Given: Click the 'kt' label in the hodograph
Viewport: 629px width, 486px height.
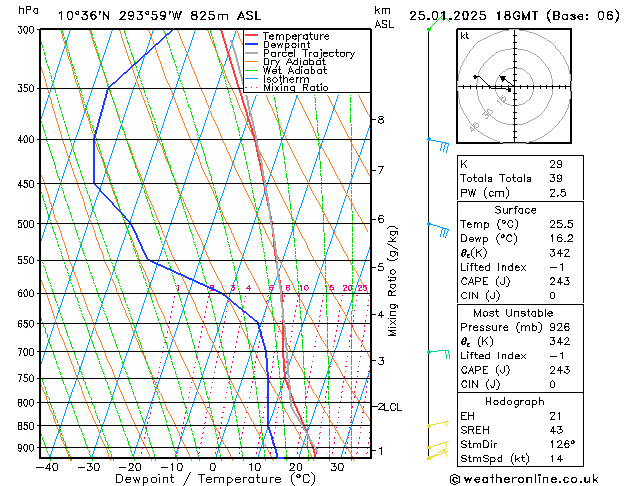Looking at the screenshot, I should [465, 36].
